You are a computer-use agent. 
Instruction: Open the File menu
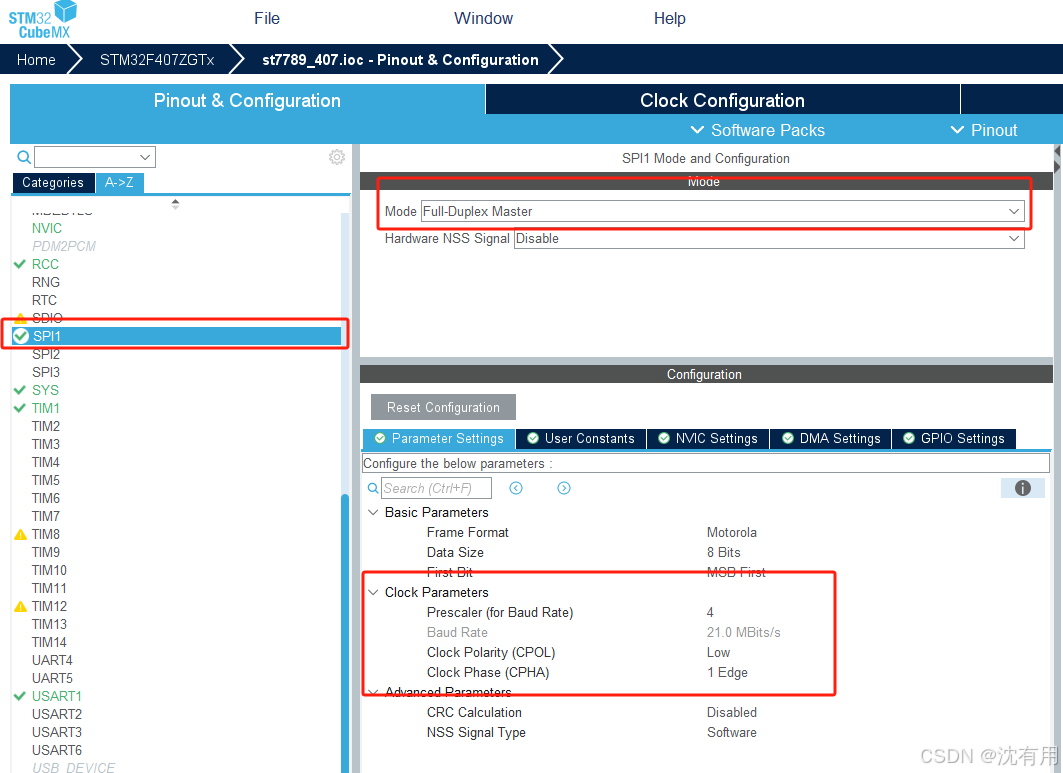267,19
